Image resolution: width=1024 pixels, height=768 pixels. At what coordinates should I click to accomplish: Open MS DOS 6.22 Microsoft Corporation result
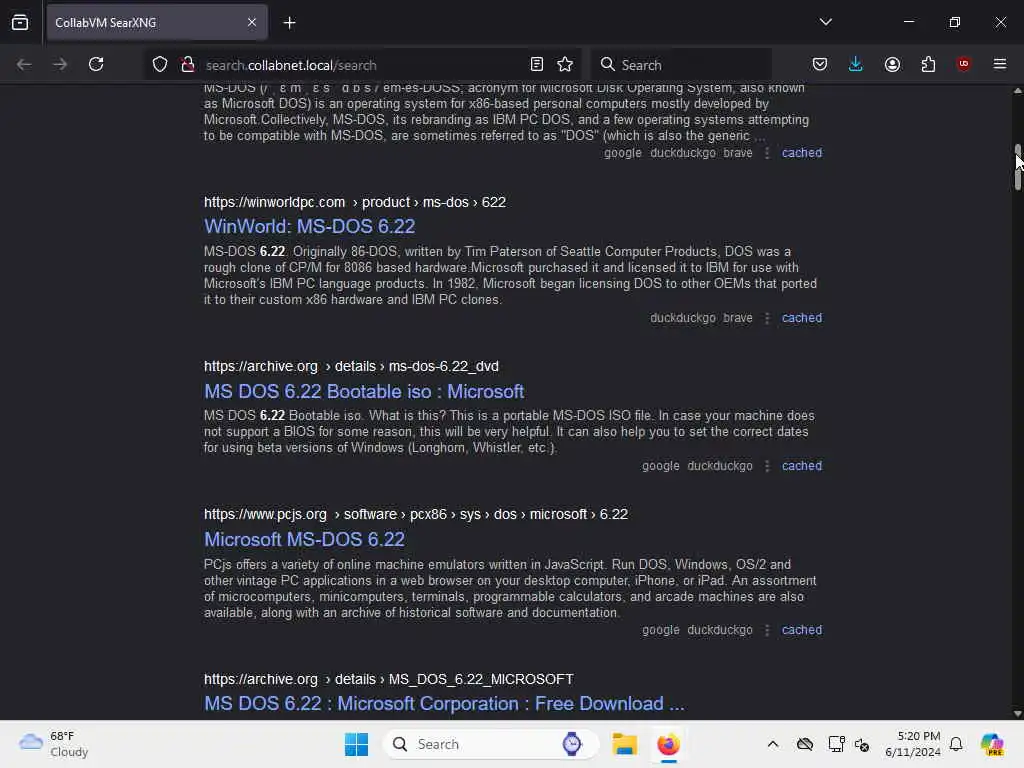click(x=444, y=703)
